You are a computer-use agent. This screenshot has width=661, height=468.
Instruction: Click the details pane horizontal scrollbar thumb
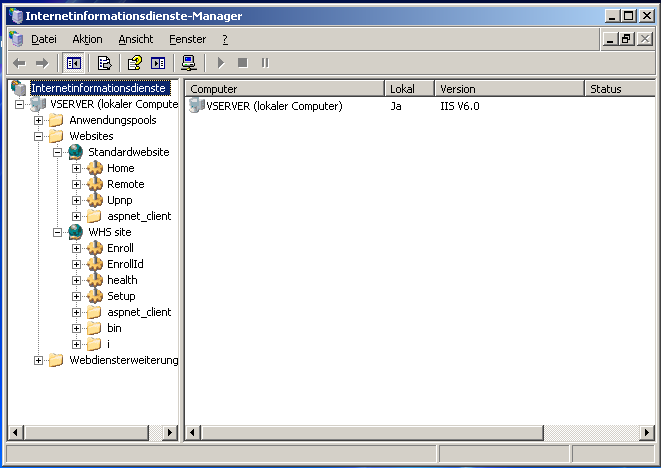[372, 433]
